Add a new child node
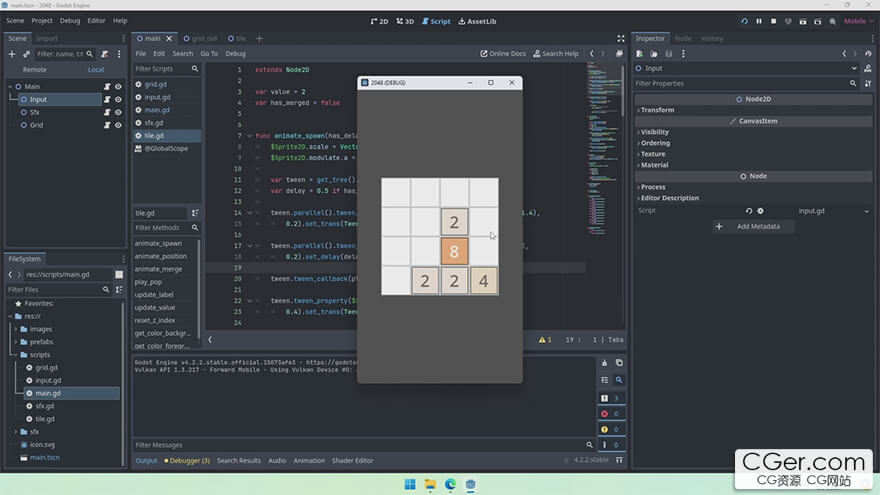This screenshot has width=880, height=495. (12, 54)
